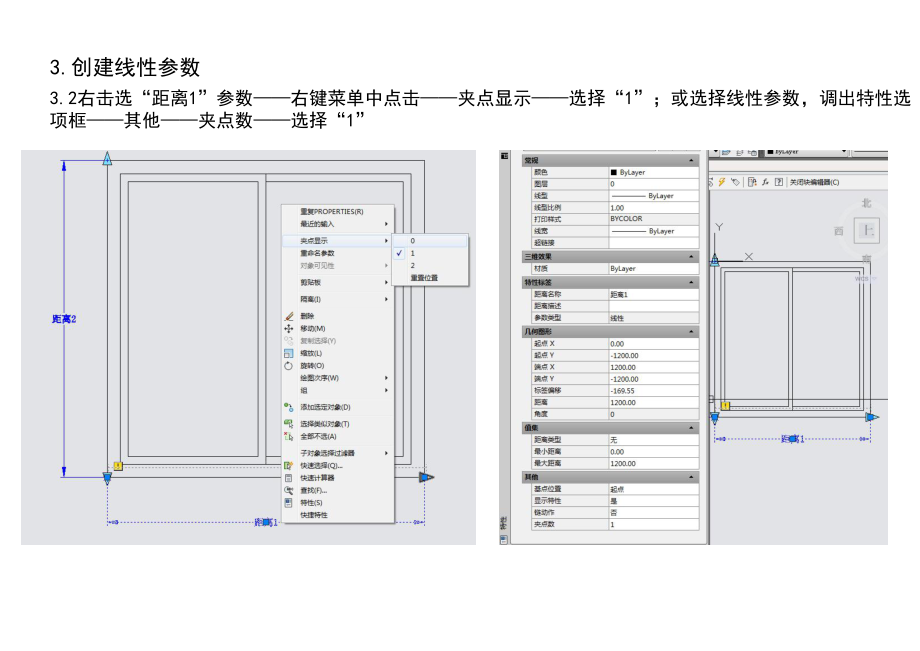
Task: Click the 移动(M) move icon
Action: pos(289,328)
